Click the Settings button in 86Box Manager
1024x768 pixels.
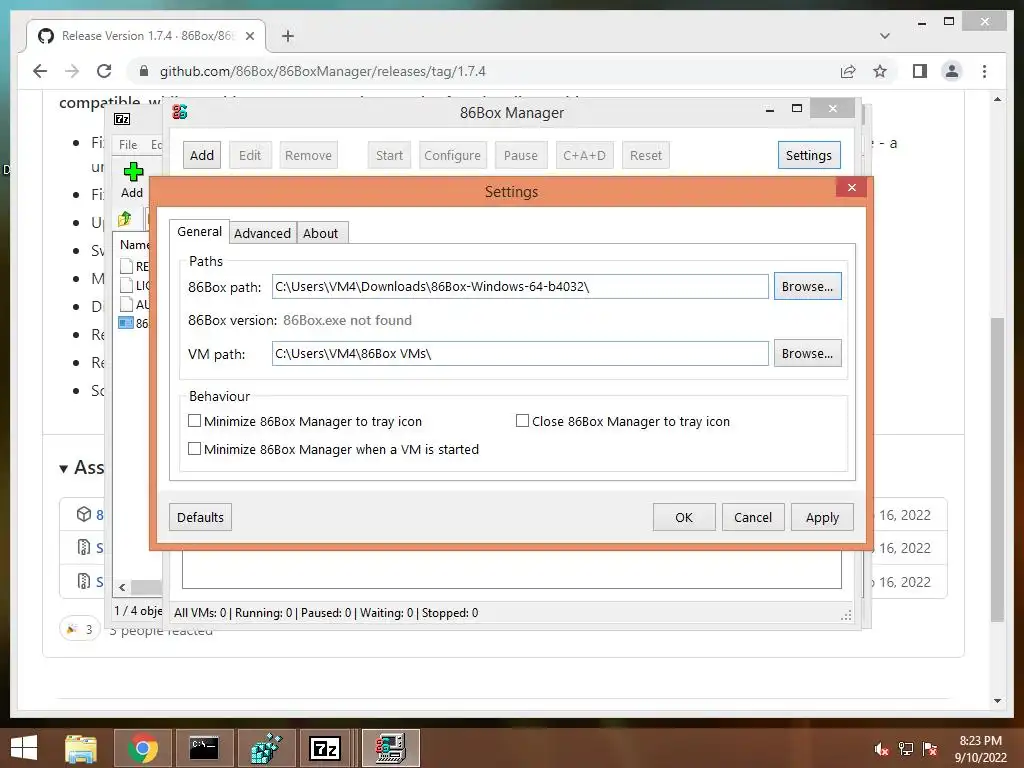click(808, 155)
